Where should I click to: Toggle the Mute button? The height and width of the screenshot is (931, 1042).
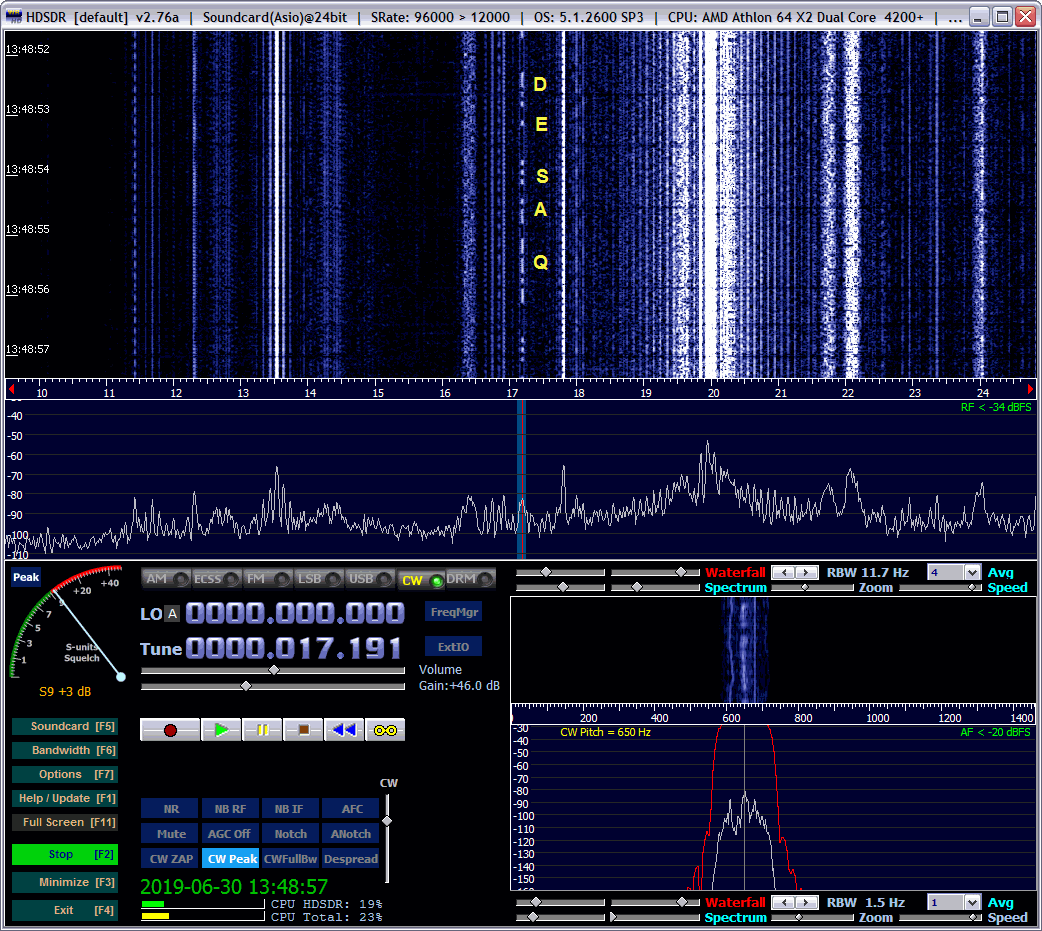(171, 834)
